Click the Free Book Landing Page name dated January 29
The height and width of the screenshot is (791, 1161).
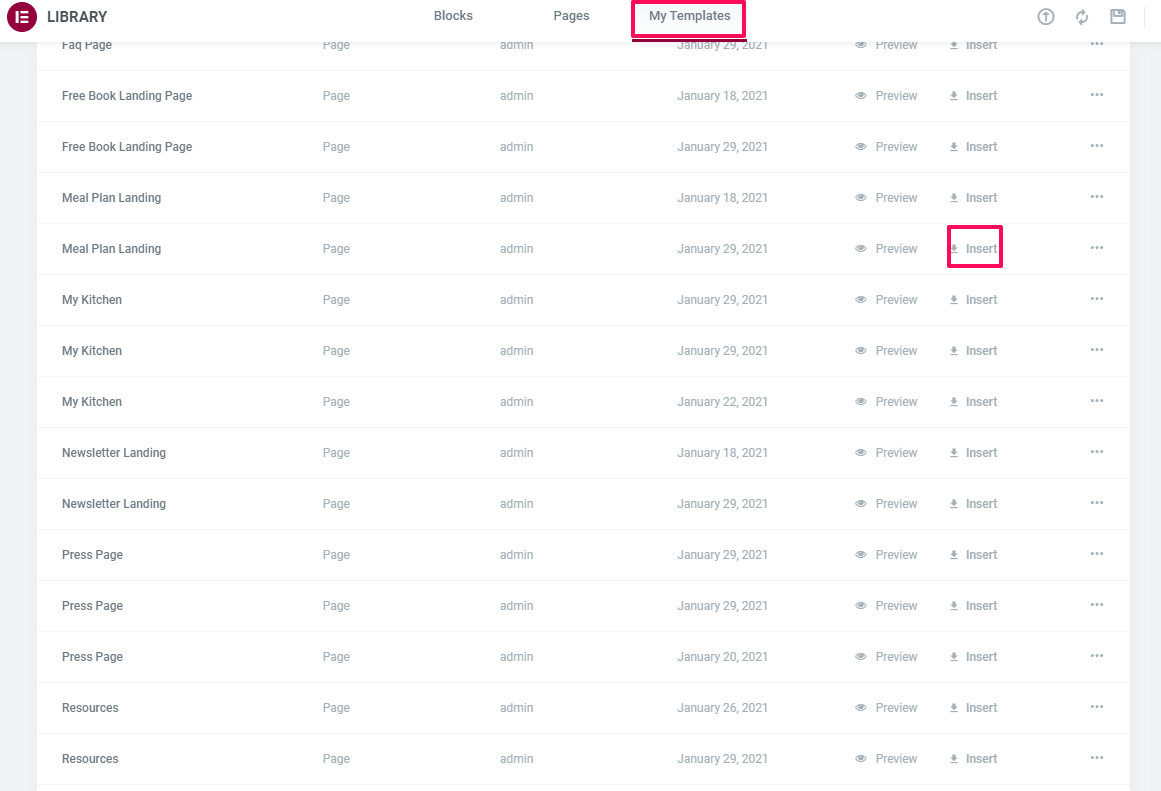click(127, 147)
